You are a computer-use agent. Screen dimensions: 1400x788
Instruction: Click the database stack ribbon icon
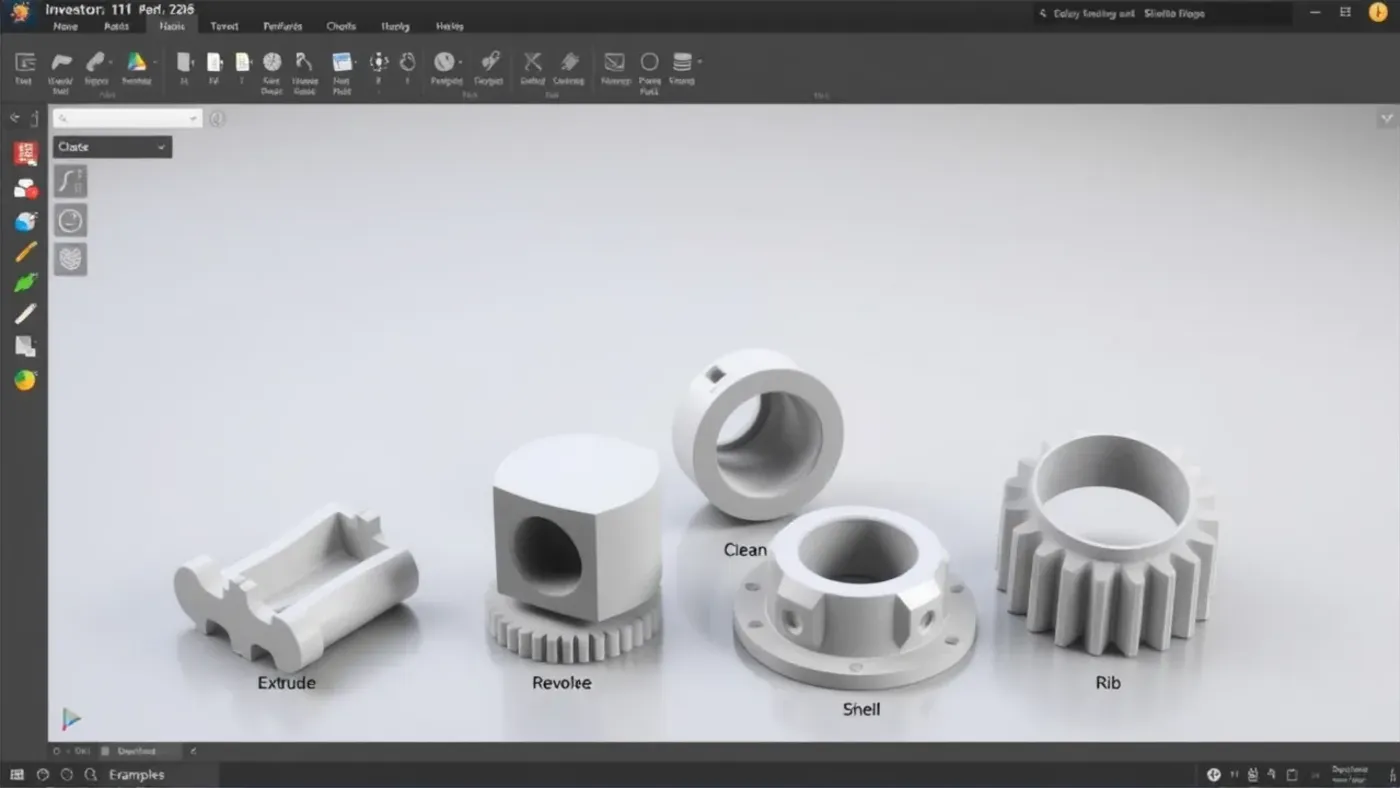682,62
